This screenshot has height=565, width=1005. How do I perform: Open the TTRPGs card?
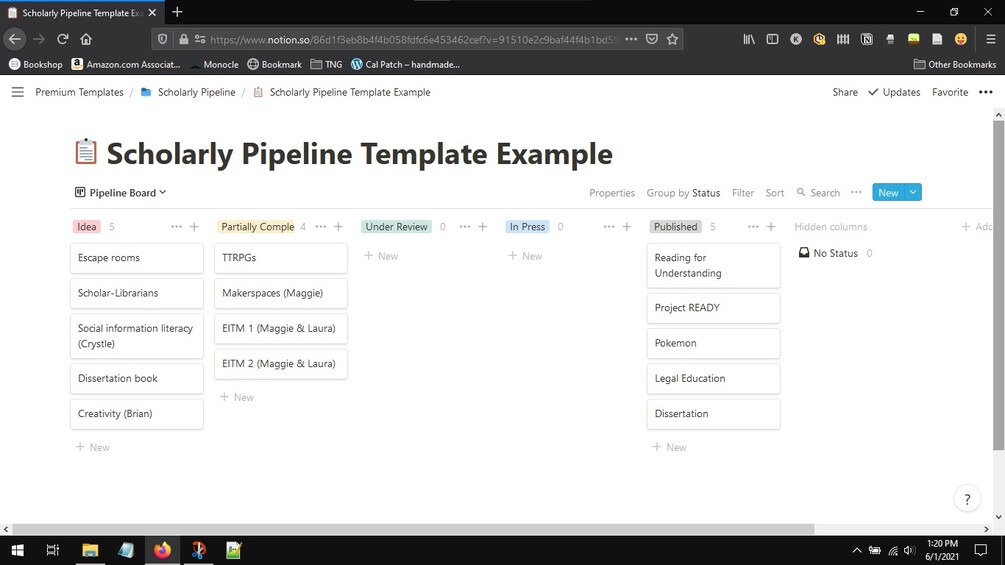point(281,258)
